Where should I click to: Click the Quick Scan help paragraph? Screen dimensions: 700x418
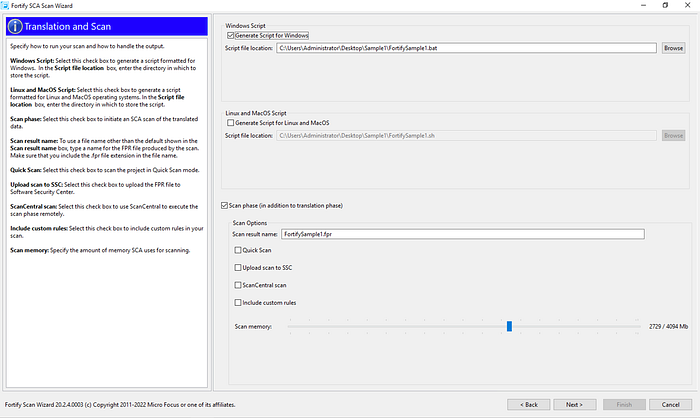(x=105, y=170)
